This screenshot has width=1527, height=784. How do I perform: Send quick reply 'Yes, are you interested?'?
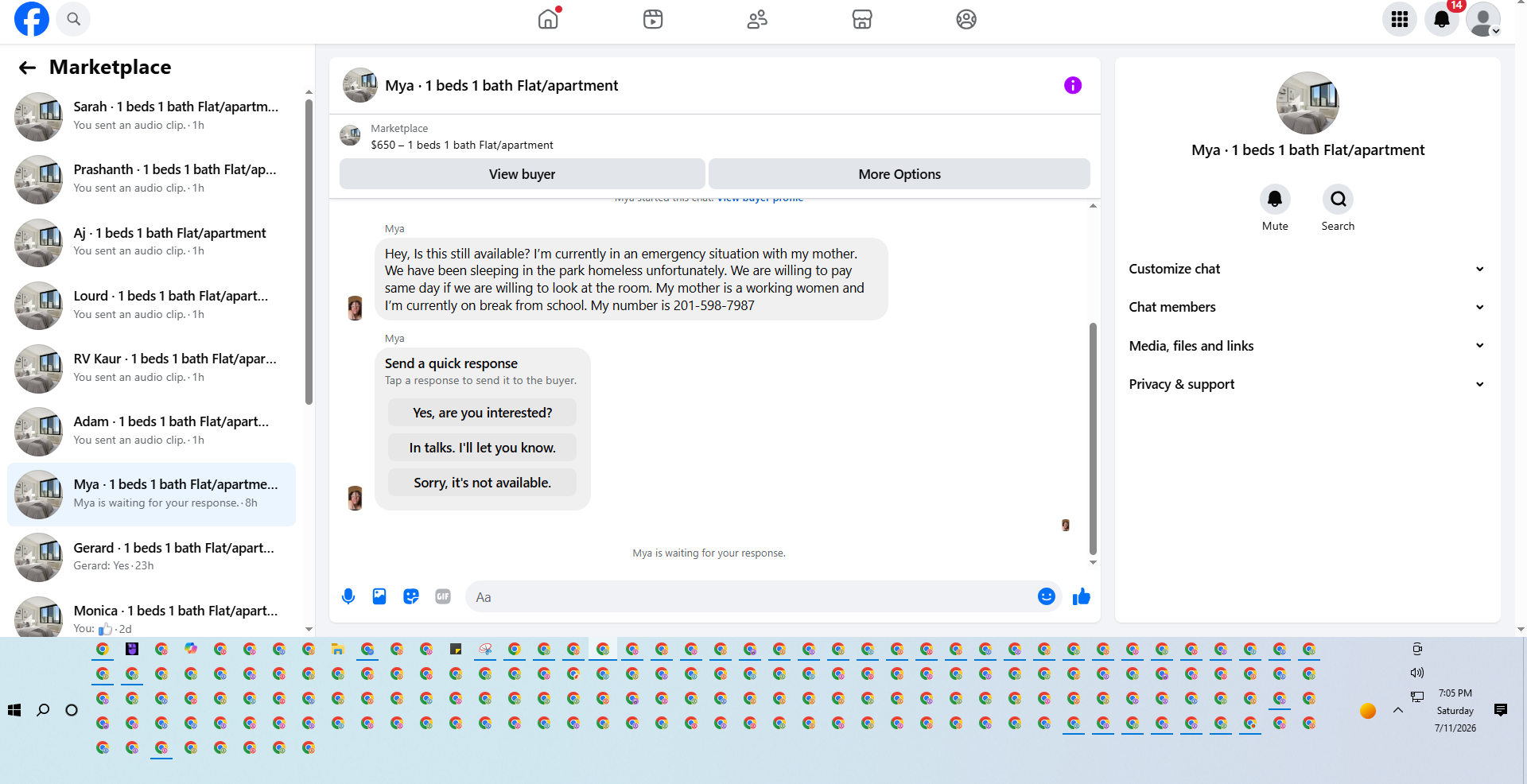coord(482,413)
